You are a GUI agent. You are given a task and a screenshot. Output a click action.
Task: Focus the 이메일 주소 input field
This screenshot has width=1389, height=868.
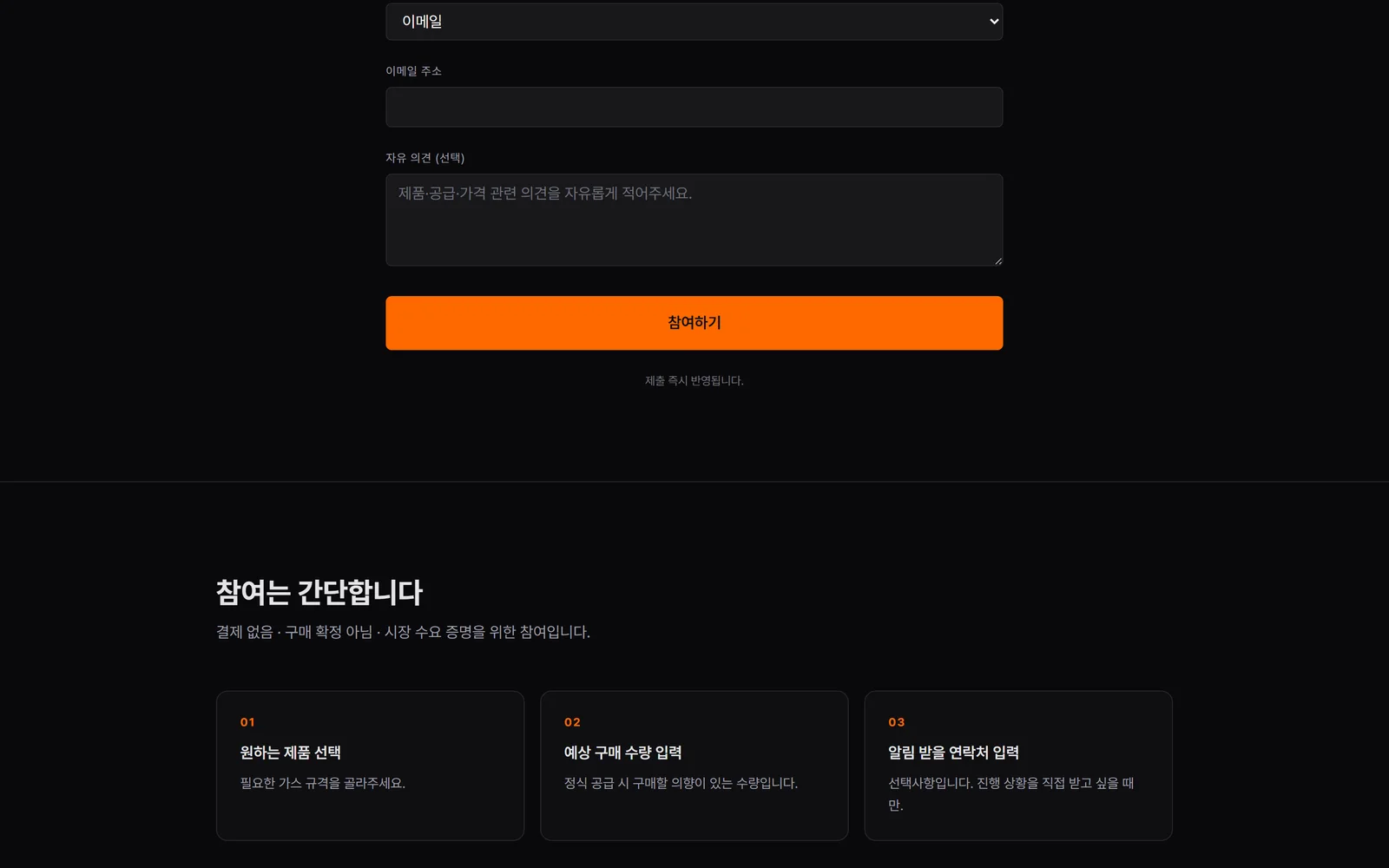click(694, 107)
